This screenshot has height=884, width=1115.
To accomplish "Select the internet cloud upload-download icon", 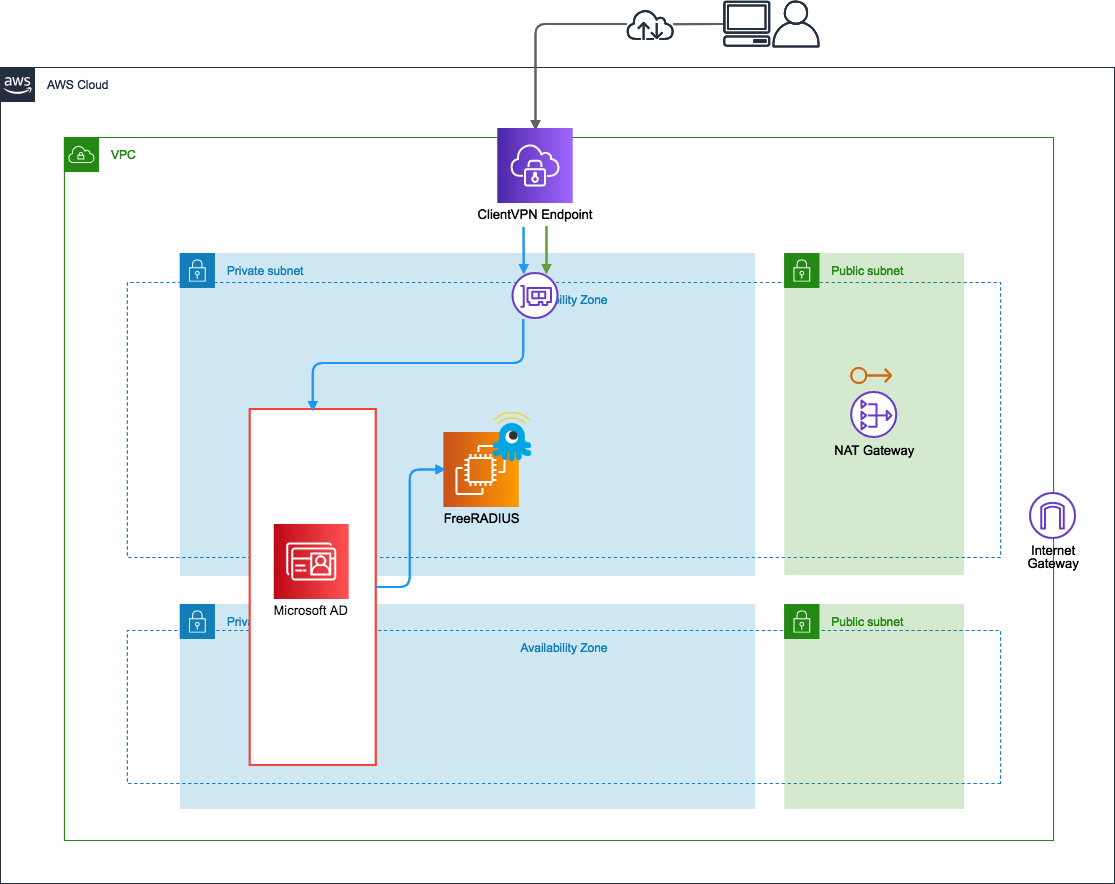I will 650,26.
